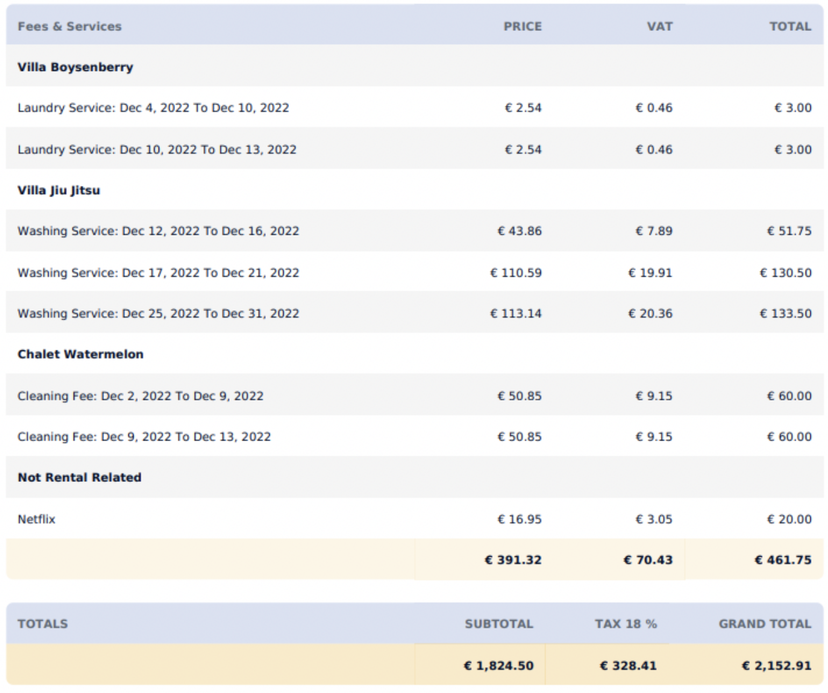Select the € 461.75 total amount

point(783,560)
